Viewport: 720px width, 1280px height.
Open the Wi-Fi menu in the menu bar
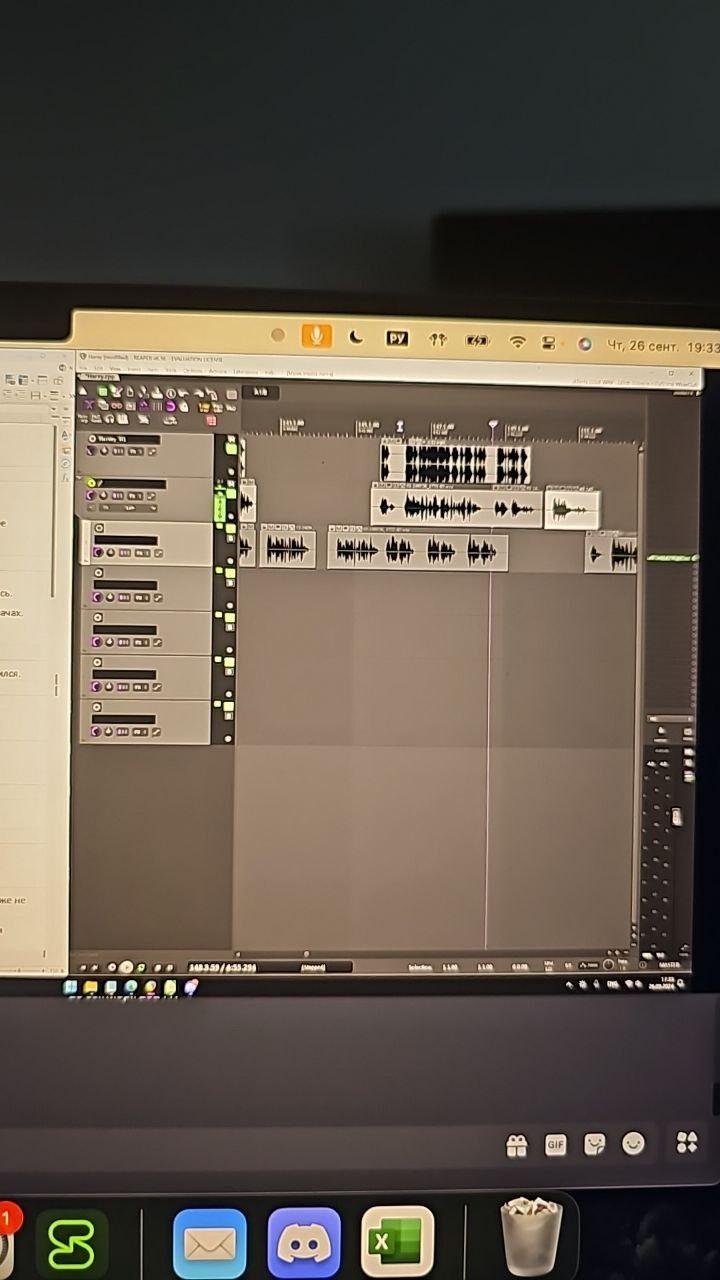pyautogui.click(x=517, y=342)
